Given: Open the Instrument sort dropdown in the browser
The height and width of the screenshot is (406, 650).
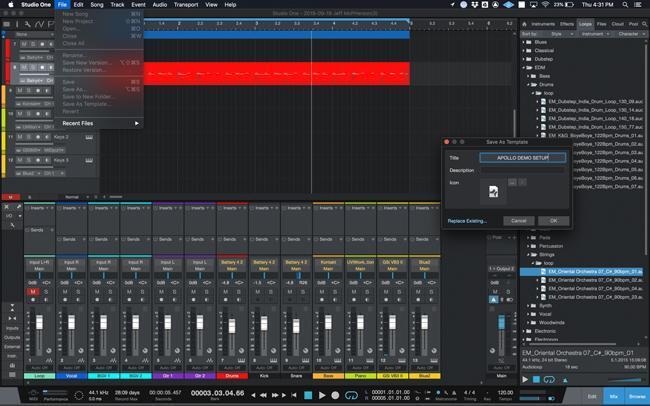Looking at the screenshot, I should (595, 34).
